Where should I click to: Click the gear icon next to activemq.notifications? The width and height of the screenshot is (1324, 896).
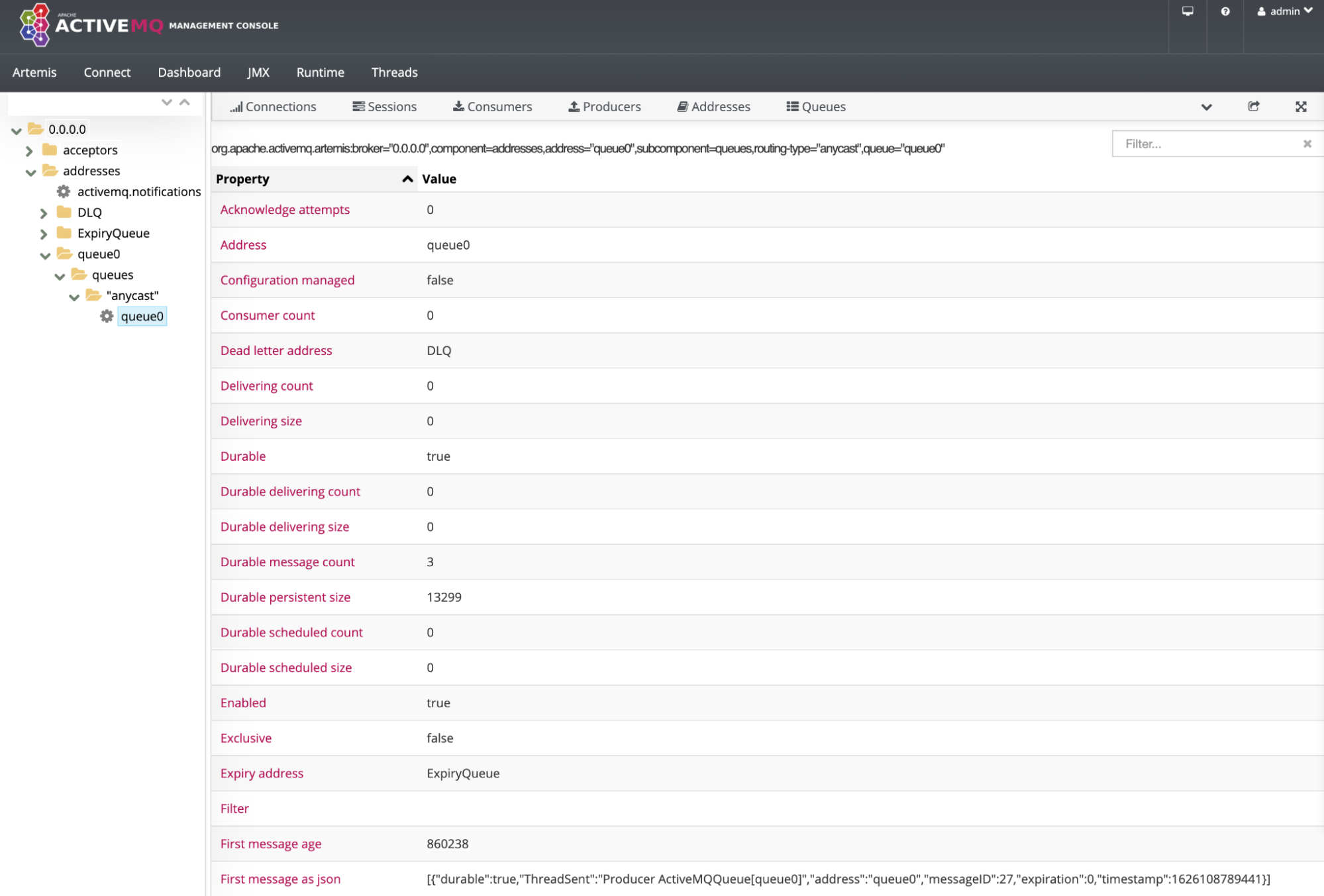[x=62, y=191]
